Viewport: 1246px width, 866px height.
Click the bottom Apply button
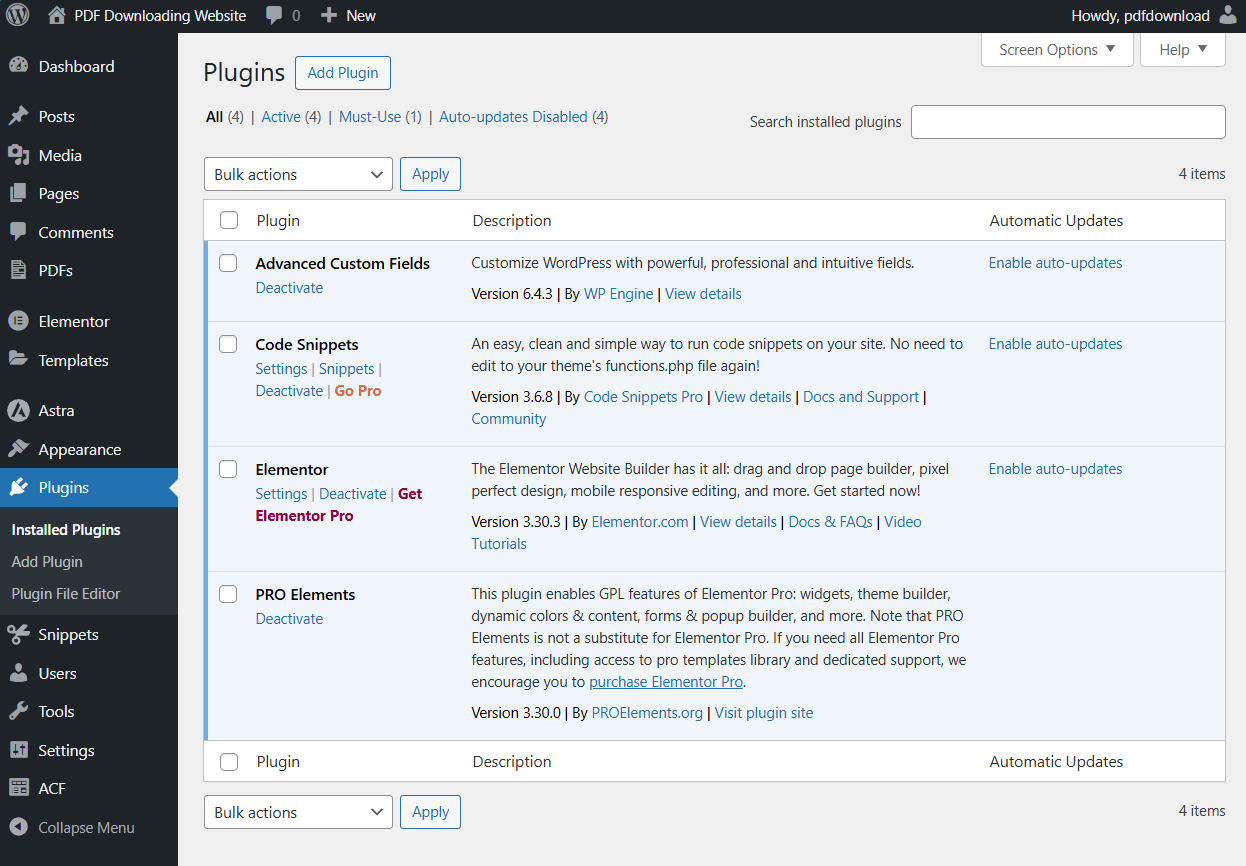click(x=430, y=812)
